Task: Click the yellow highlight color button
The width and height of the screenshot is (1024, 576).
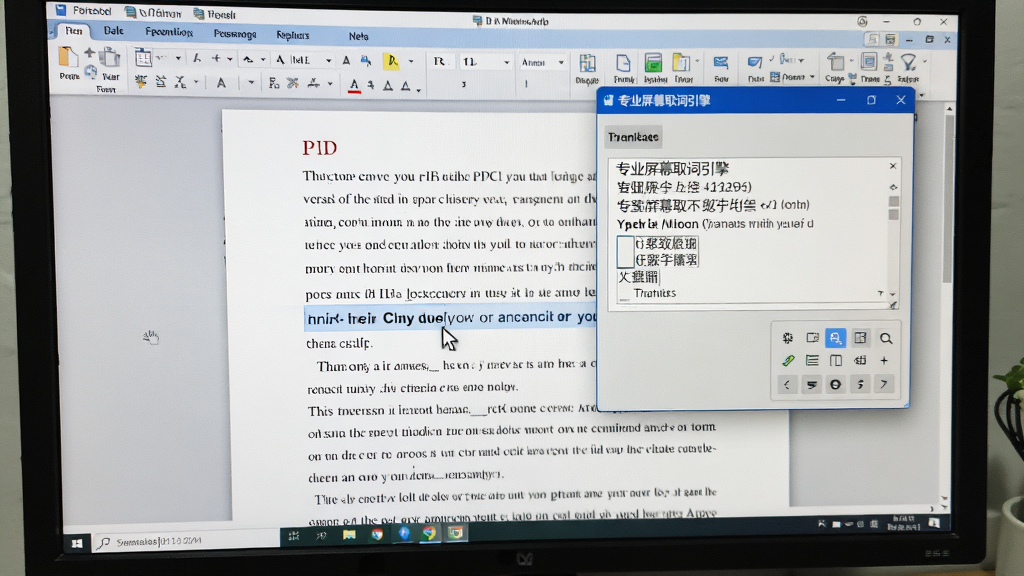Action: 392,61
